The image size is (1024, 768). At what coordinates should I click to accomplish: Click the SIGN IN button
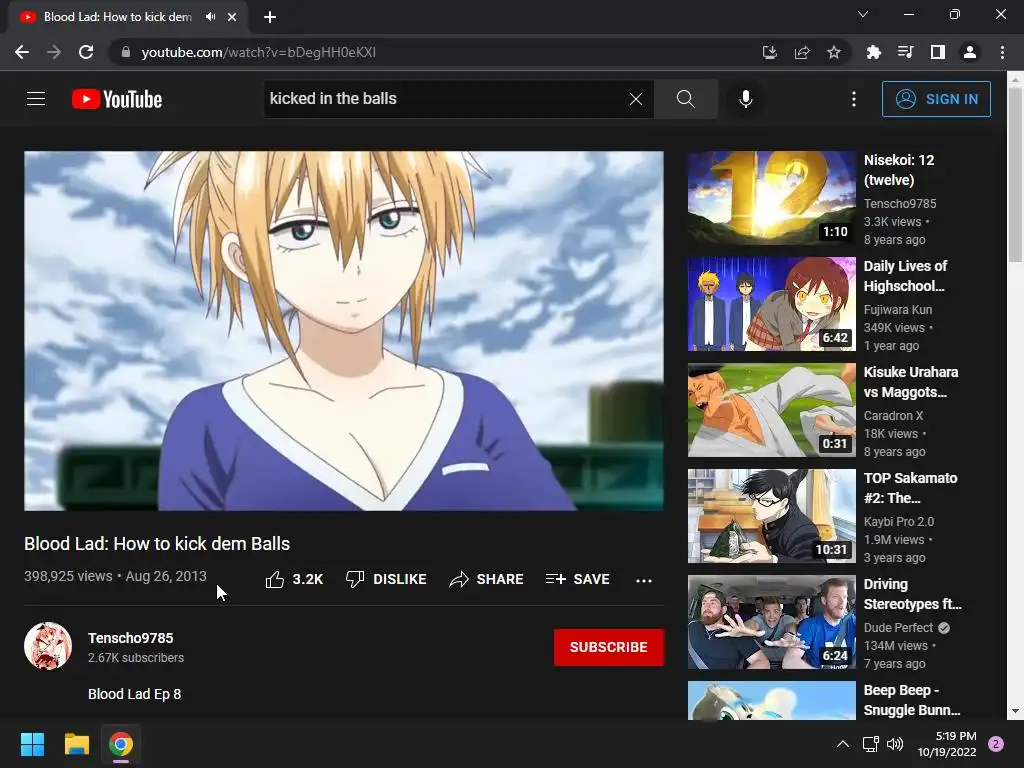coord(936,99)
